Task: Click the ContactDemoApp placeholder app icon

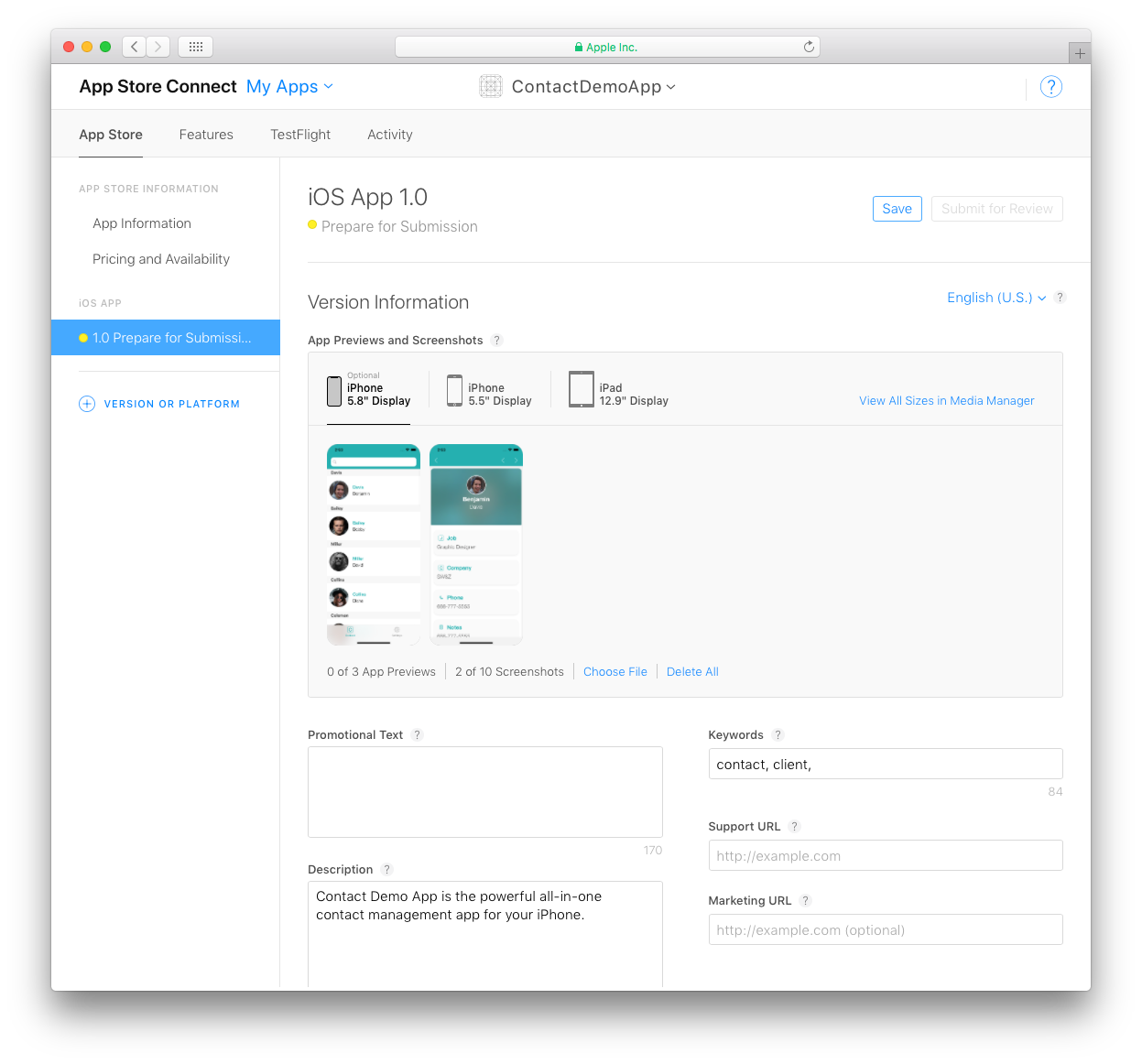Action: [x=491, y=86]
